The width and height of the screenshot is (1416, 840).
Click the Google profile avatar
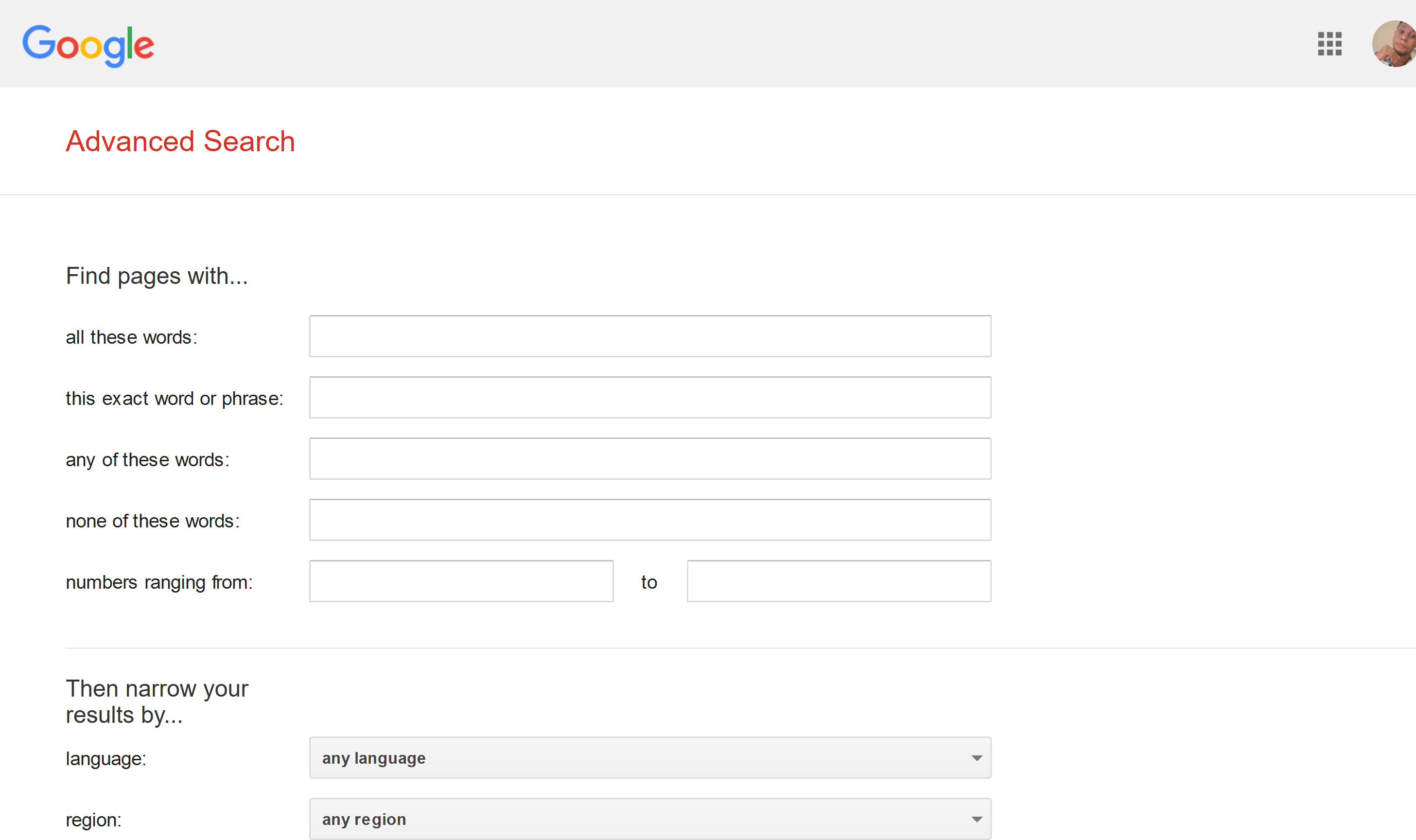tap(1395, 44)
